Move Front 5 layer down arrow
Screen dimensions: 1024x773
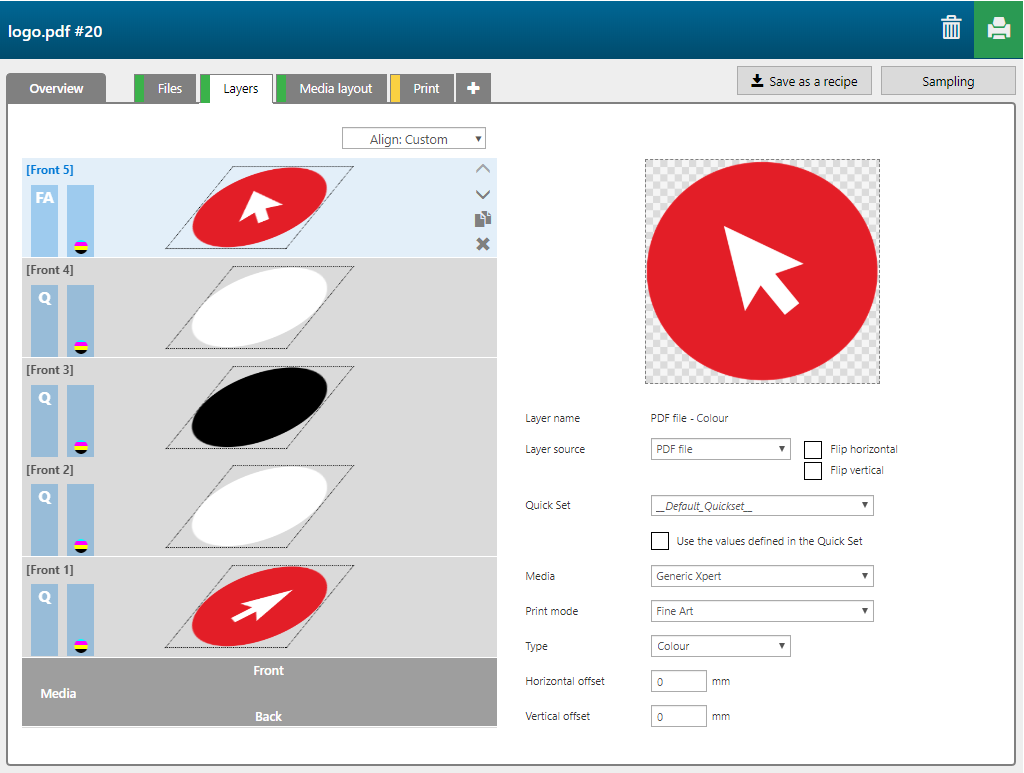(x=483, y=194)
